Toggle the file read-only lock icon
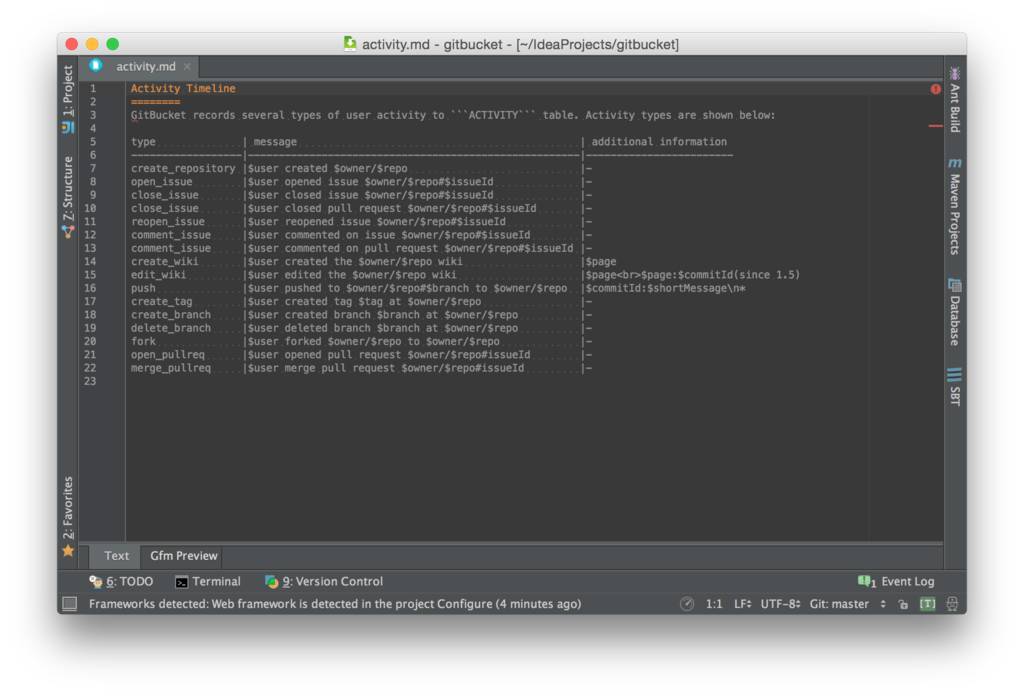 point(903,604)
